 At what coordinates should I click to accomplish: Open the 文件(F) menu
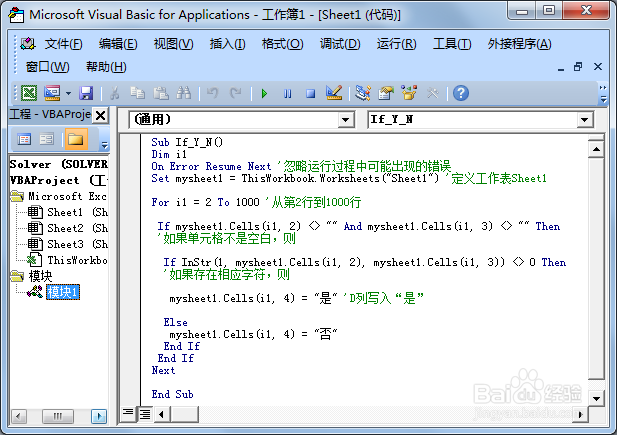tap(63, 44)
